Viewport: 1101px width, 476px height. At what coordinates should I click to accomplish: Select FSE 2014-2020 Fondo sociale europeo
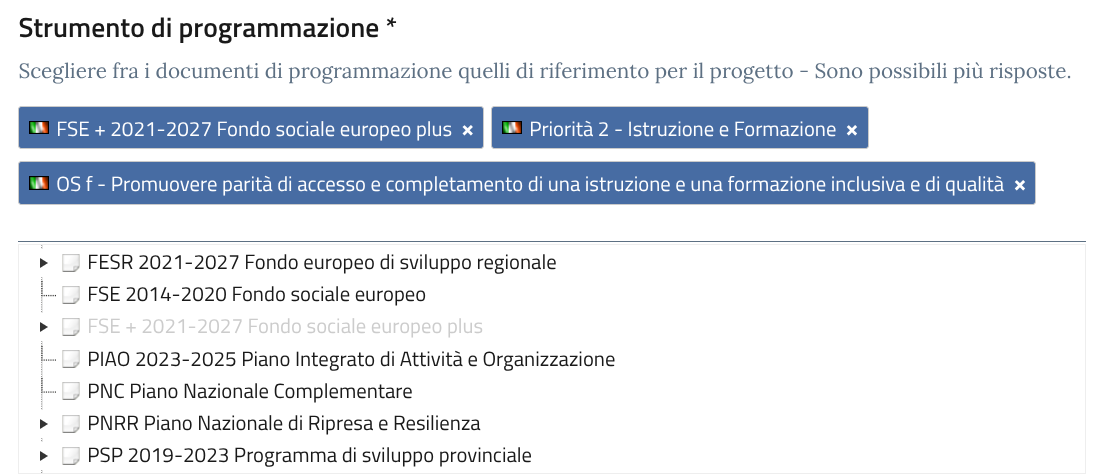click(x=257, y=295)
